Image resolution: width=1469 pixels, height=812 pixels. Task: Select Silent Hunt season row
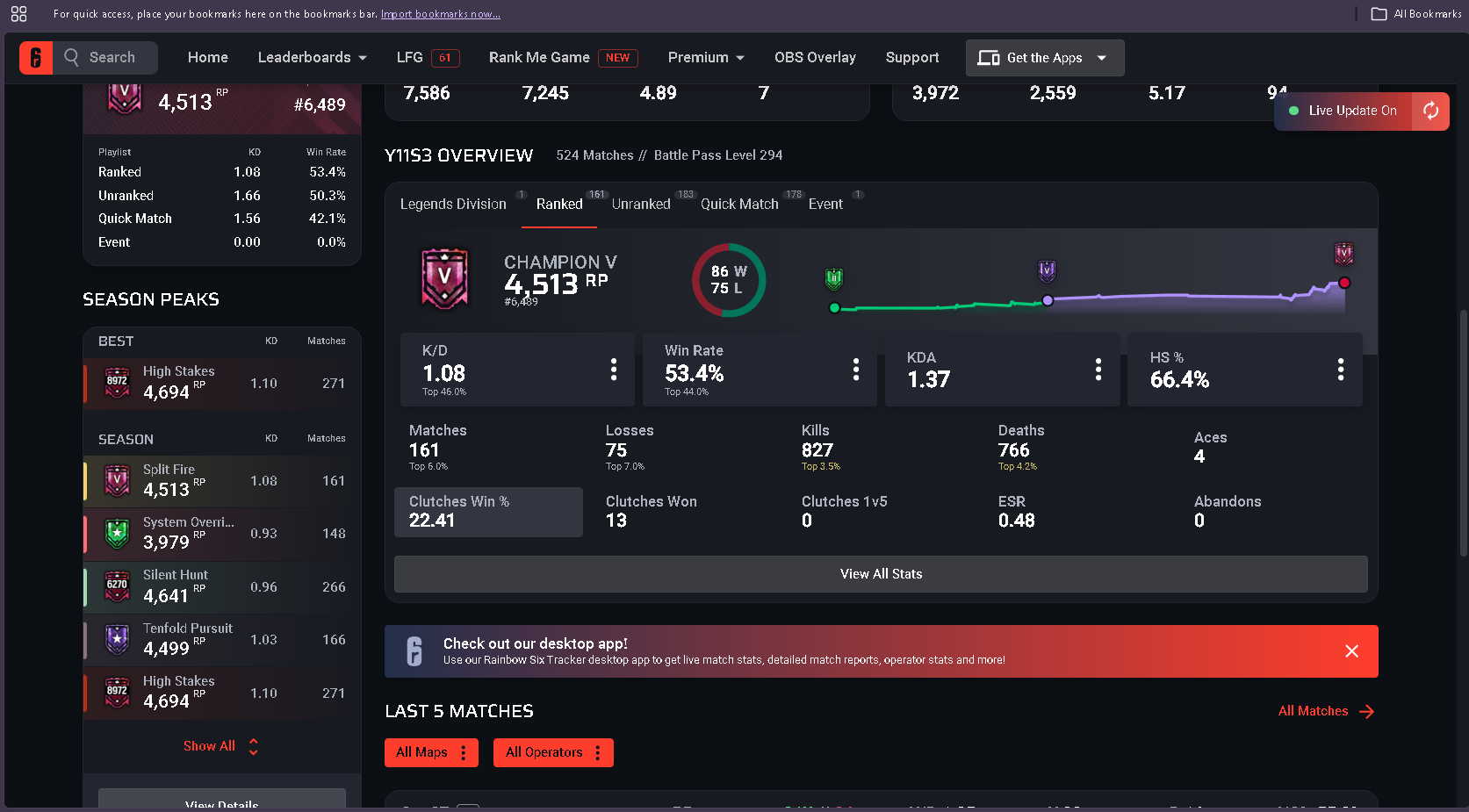point(222,587)
